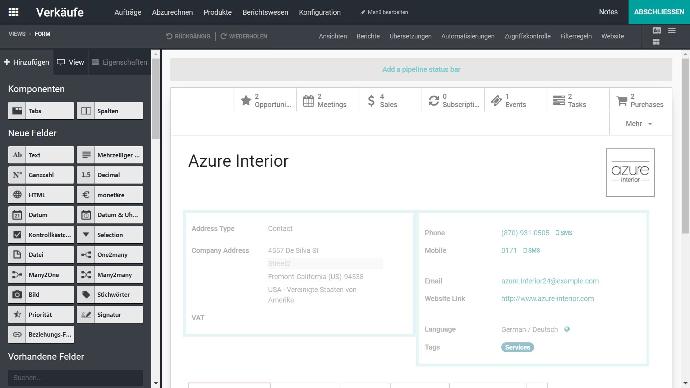This screenshot has height=388, width=690.
Task: Add the Priorität star field
Action: (x=41, y=315)
